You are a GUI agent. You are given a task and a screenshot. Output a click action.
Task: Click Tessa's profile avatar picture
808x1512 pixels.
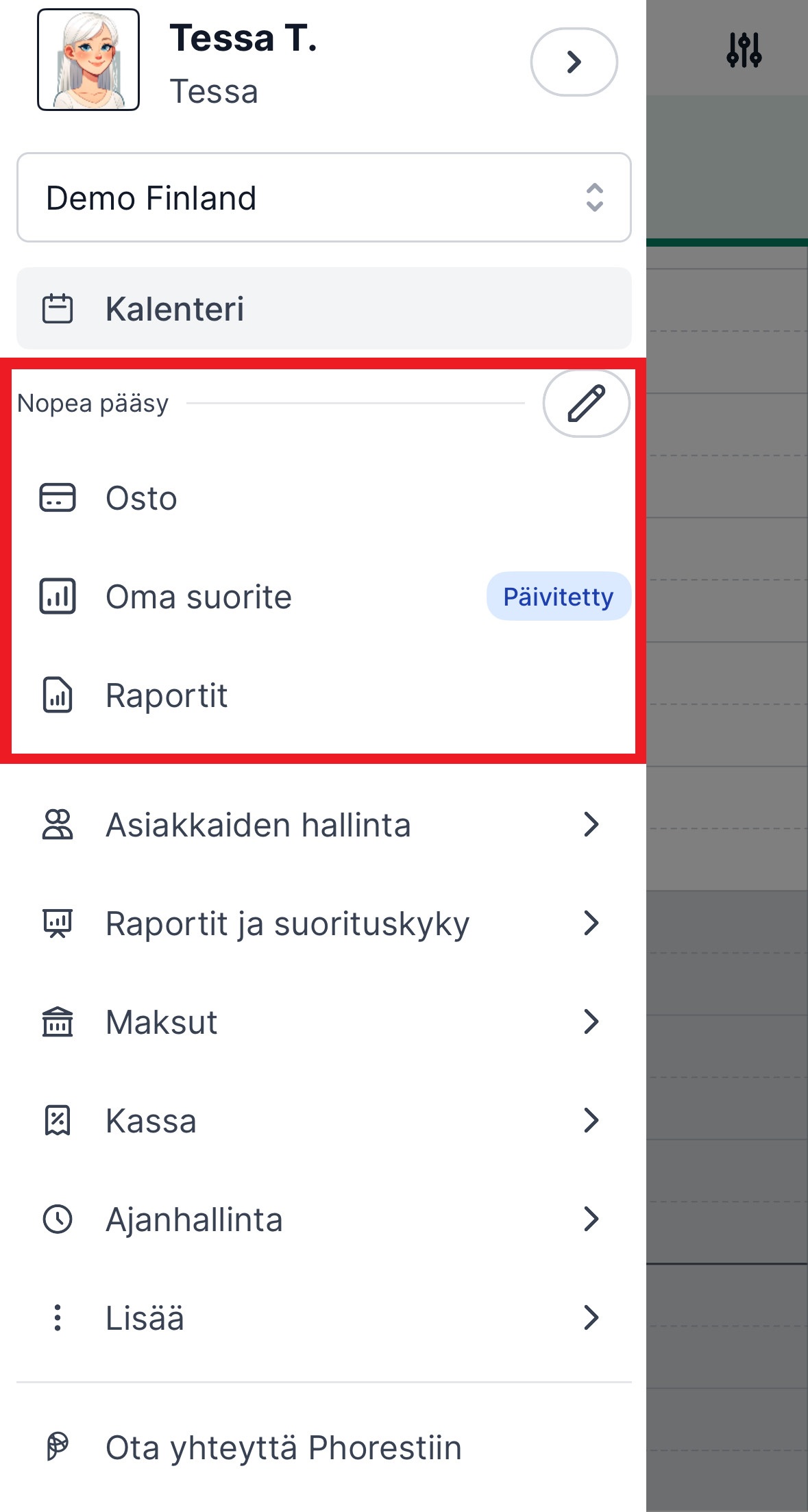[88, 60]
